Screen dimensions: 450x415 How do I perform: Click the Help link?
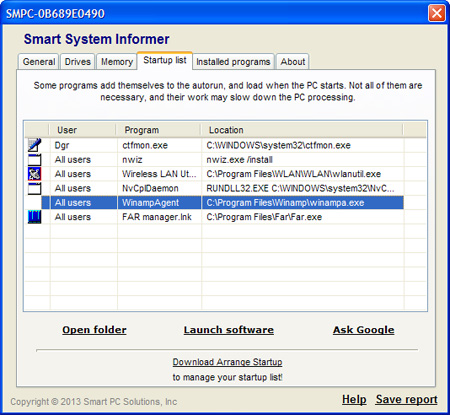point(354,399)
